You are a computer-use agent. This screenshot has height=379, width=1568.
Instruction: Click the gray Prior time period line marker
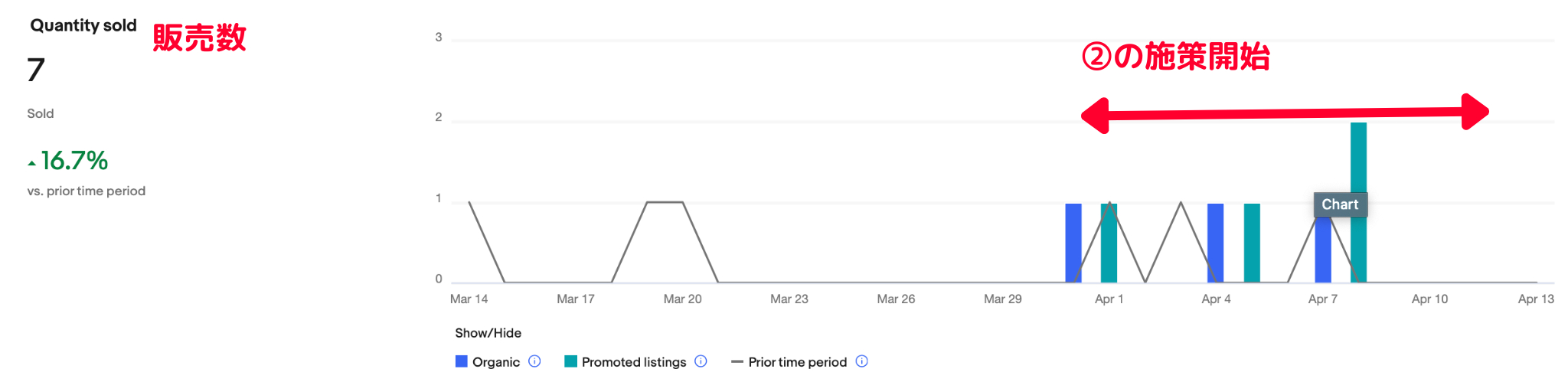pos(737,361)
